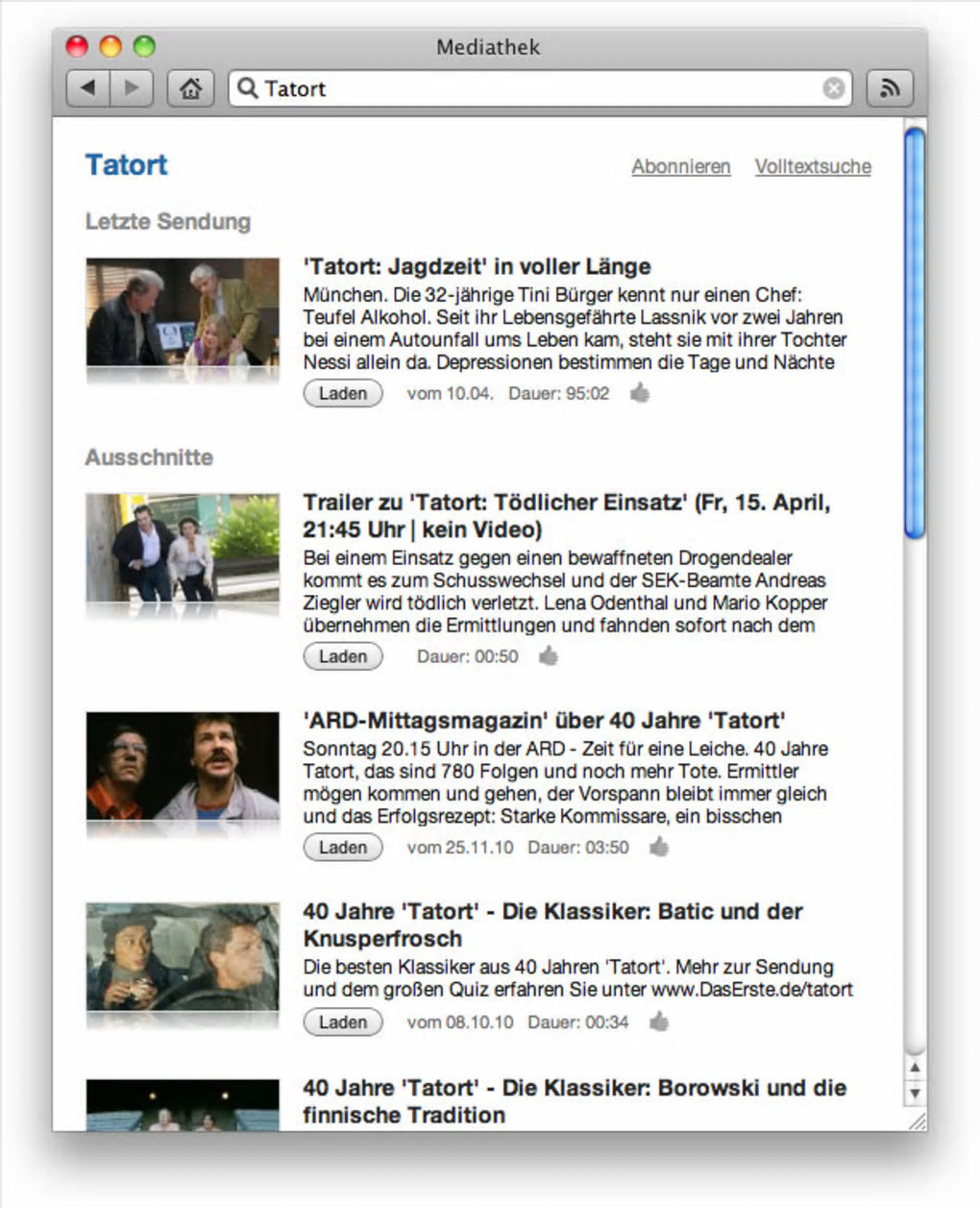Clear the Tatort search text
Viewport: 980px width, 1208px height.
[x=834, y=88]
